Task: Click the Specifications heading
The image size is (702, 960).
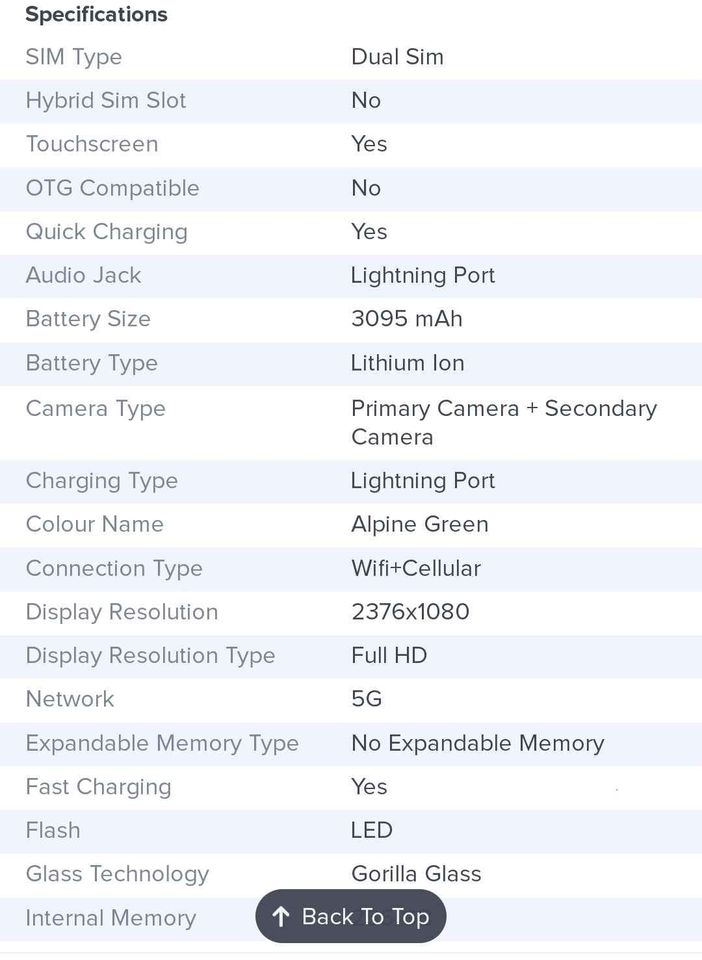Action: (x=96, y=15)
